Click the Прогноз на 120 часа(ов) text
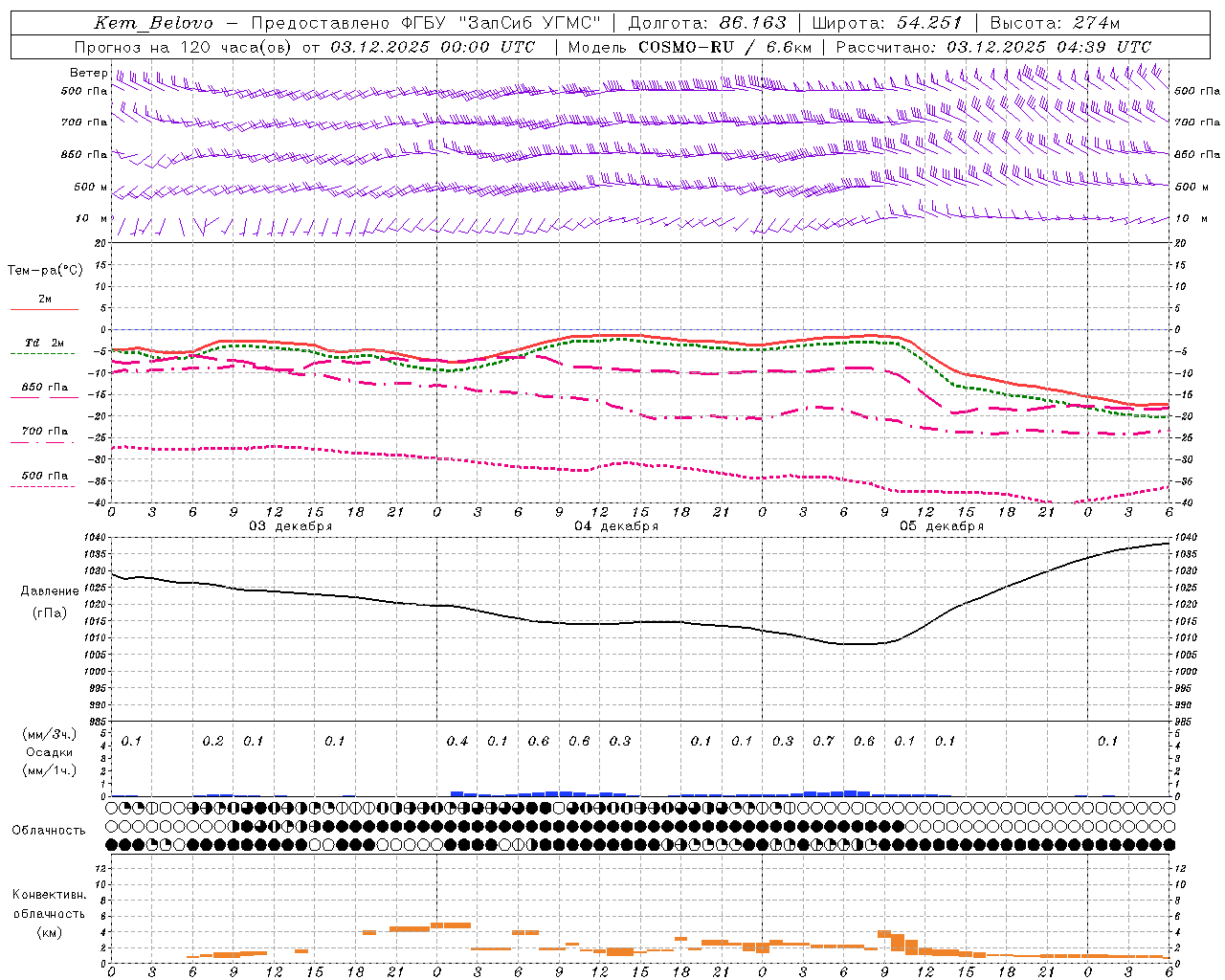1225x980 pixels. [x=185, y=47]
